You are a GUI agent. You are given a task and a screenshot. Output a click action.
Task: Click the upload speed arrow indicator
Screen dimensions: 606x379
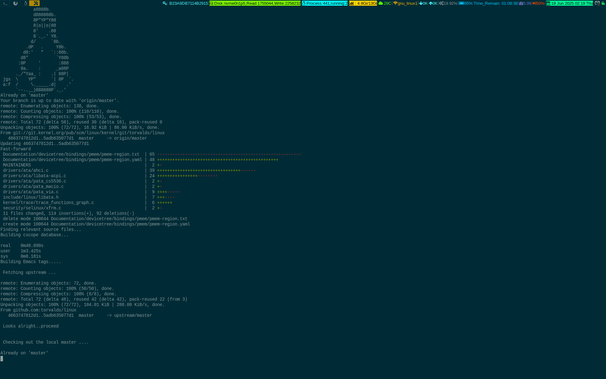tap(431, 3)
